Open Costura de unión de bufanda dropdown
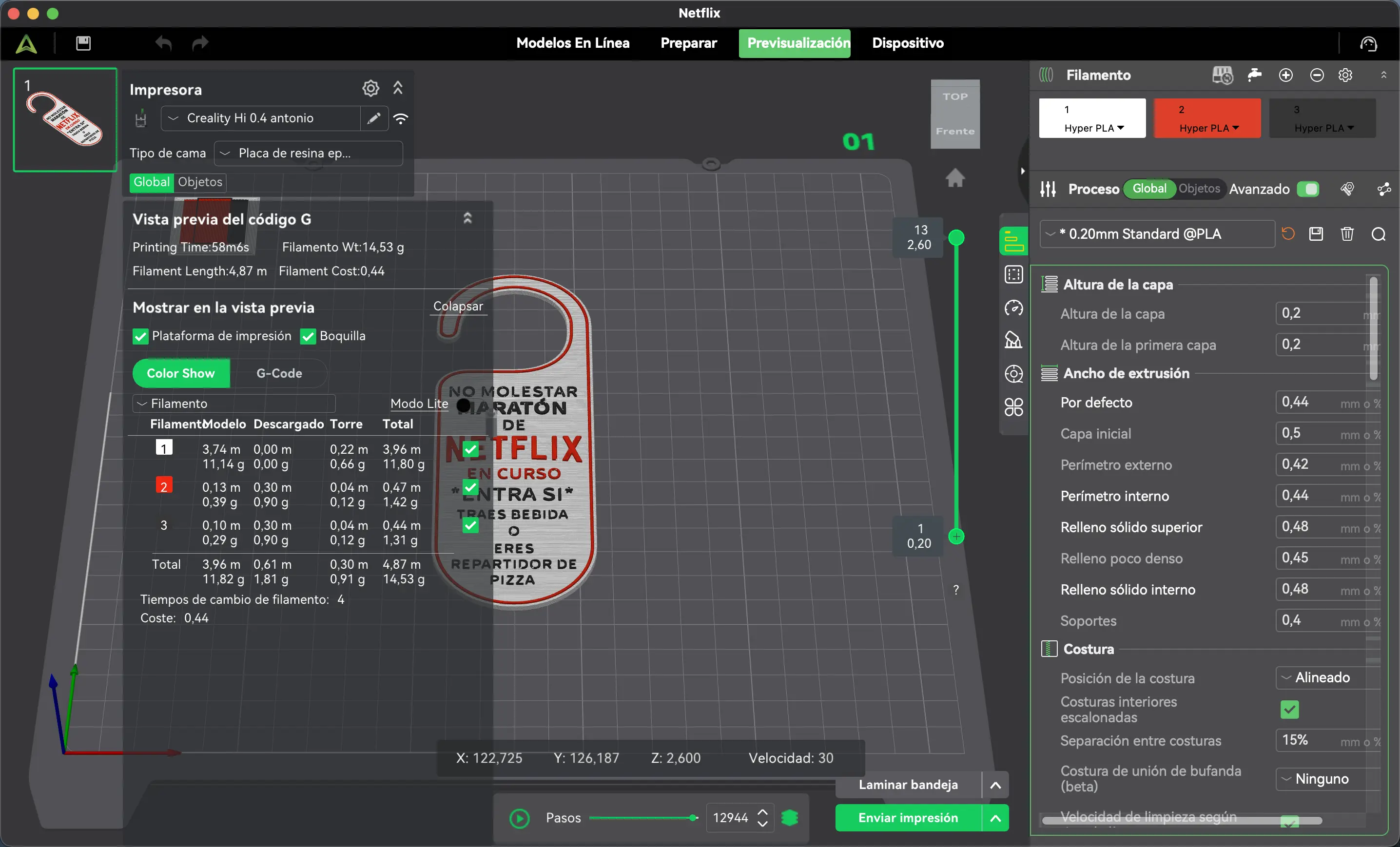The image size is (1400, 847). click(1327, 779)
